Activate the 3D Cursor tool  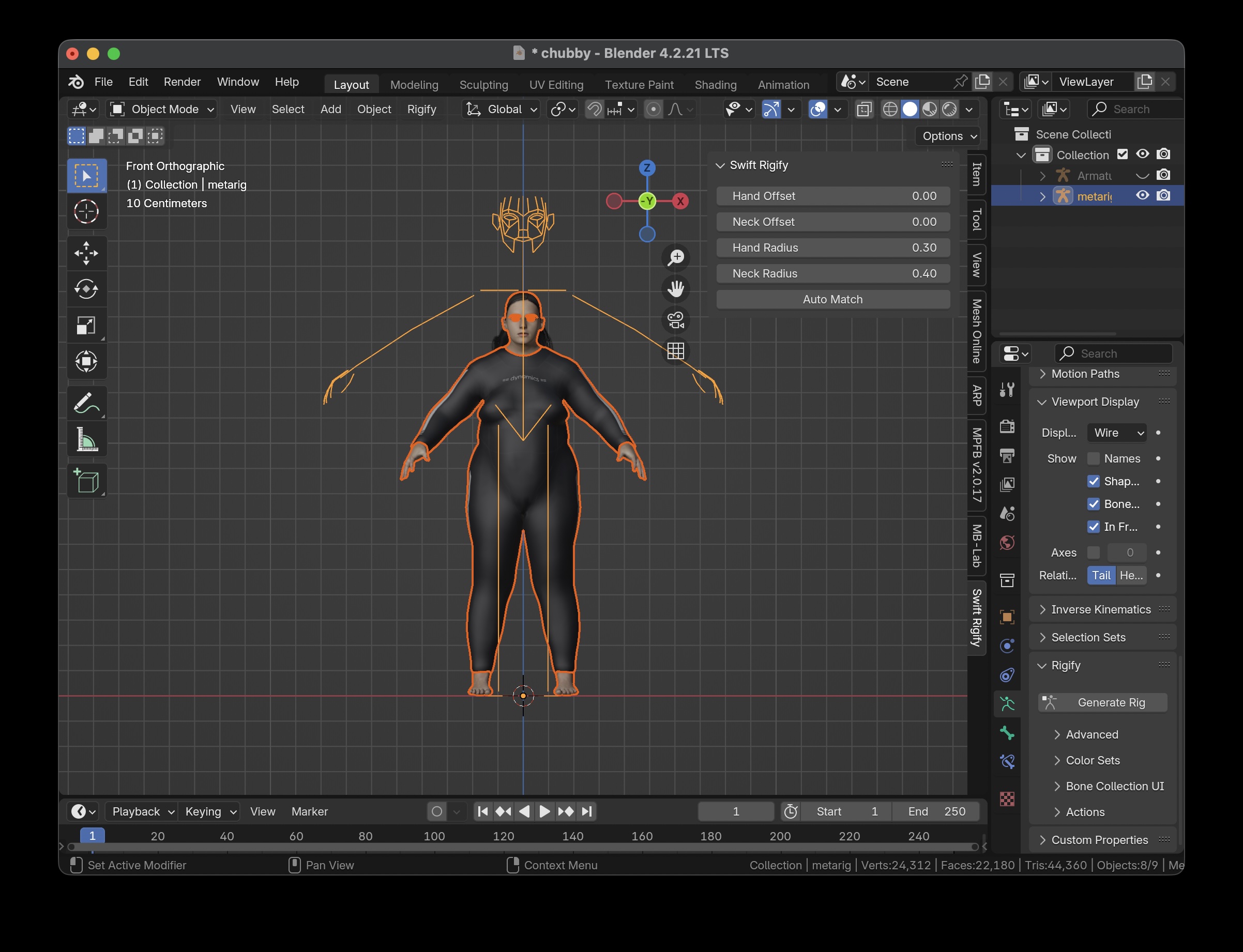[86, 211]
